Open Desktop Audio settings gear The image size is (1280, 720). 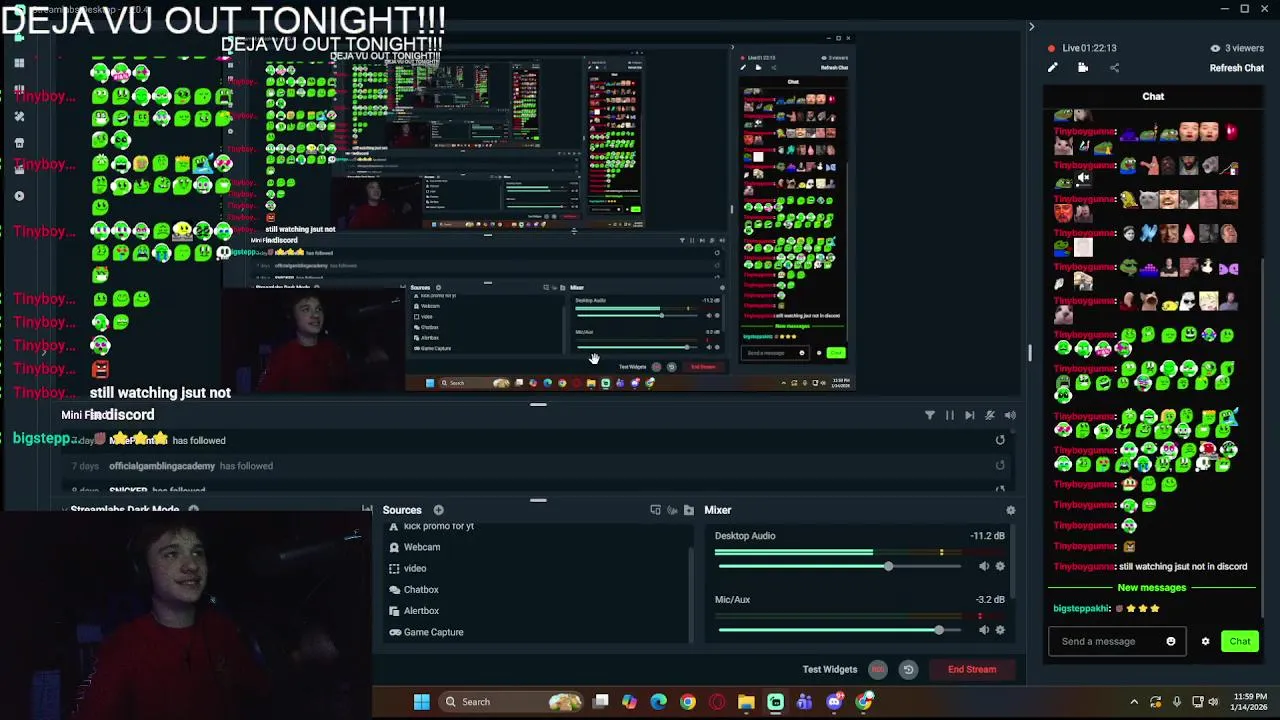coord(1000,566)
